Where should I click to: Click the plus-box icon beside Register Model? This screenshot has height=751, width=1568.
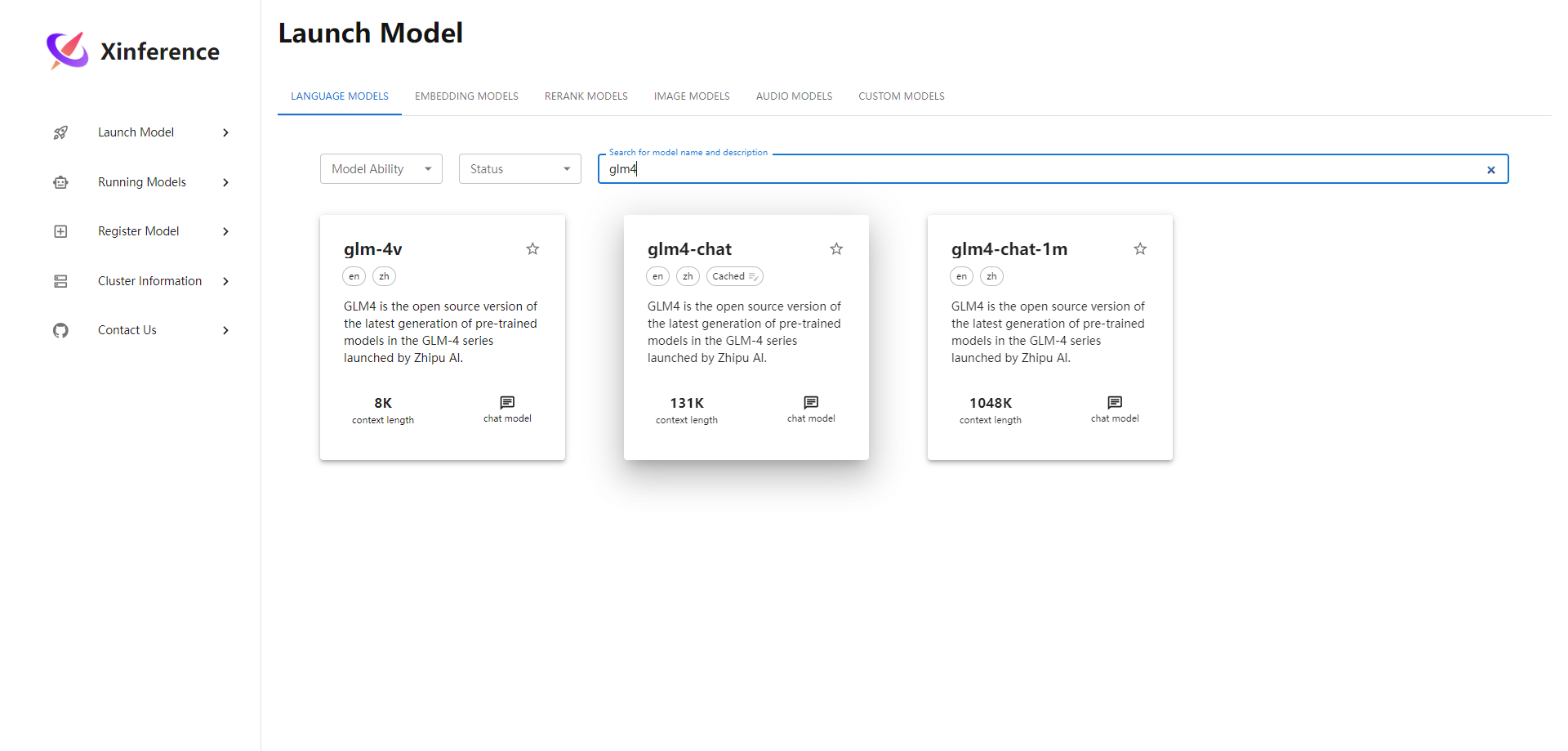(x=60, y=231)
